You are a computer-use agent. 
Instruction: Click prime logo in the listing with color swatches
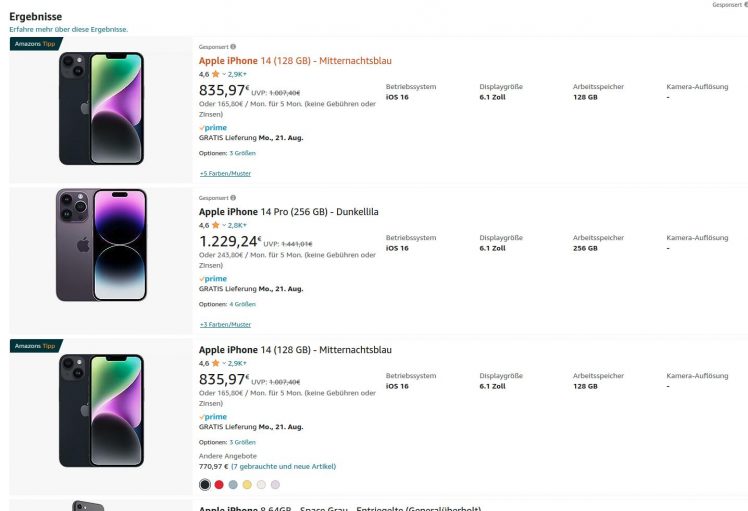[213, 416]
